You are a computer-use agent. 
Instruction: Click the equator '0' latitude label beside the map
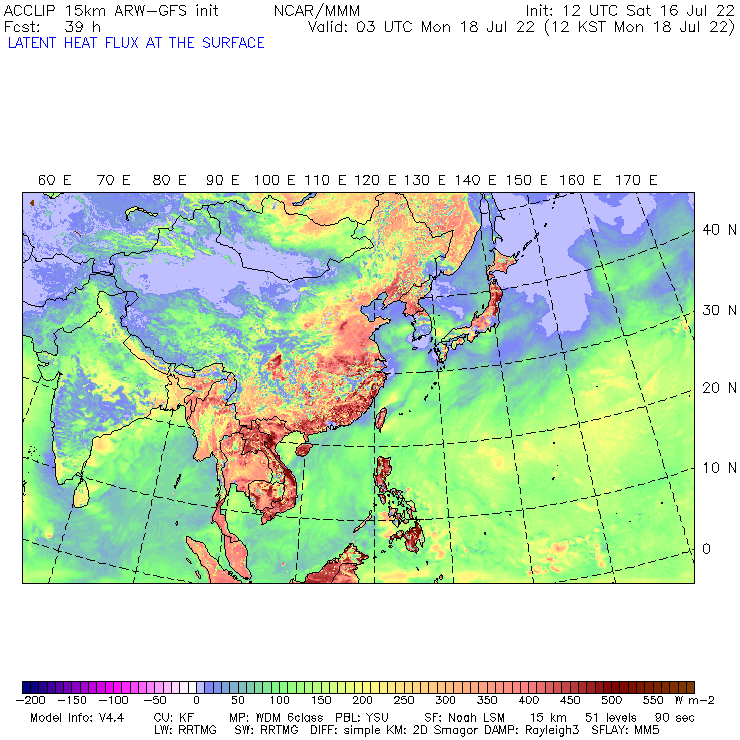pyautogui.click(x=706, y=549)
